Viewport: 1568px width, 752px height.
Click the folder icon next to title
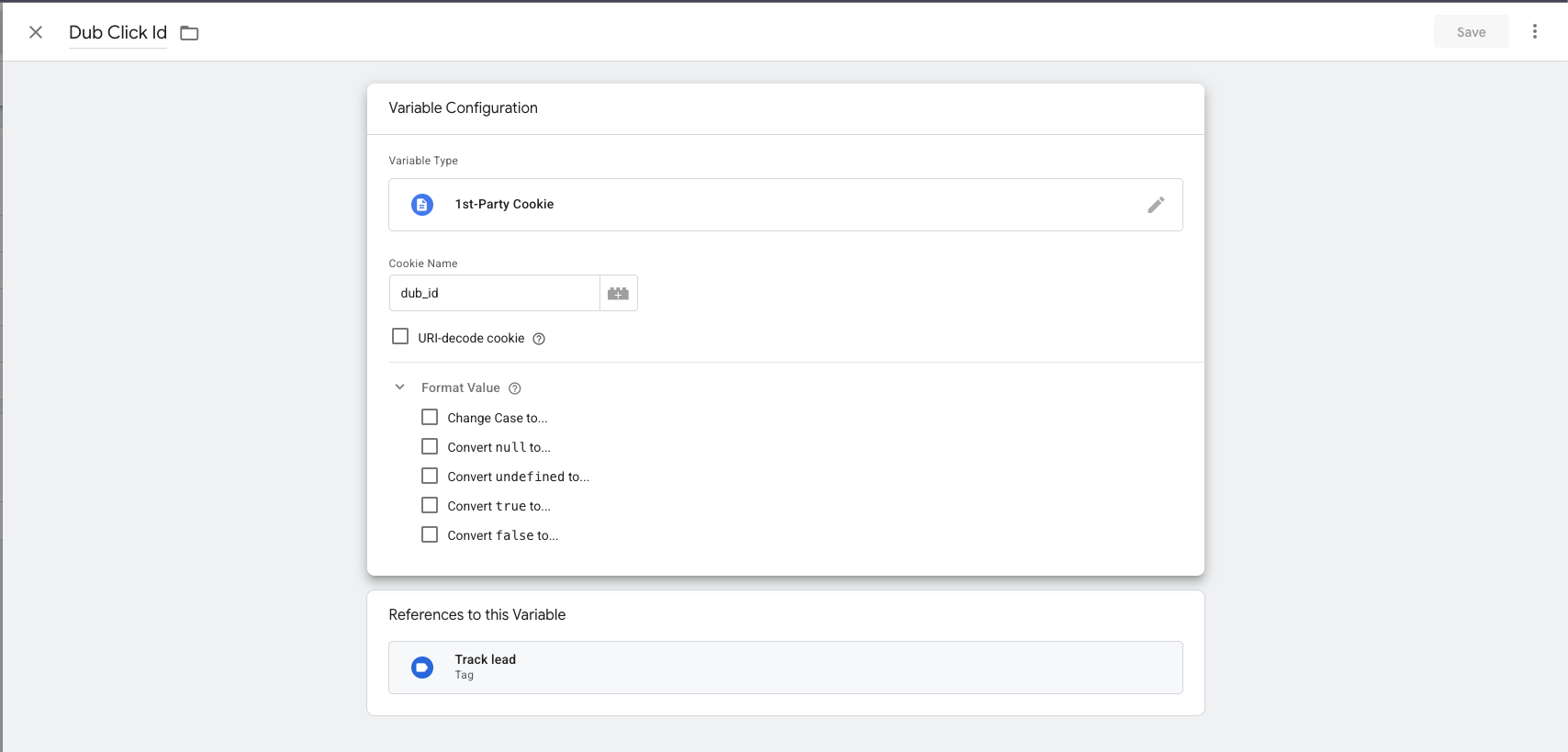click(x=189, y=33)
